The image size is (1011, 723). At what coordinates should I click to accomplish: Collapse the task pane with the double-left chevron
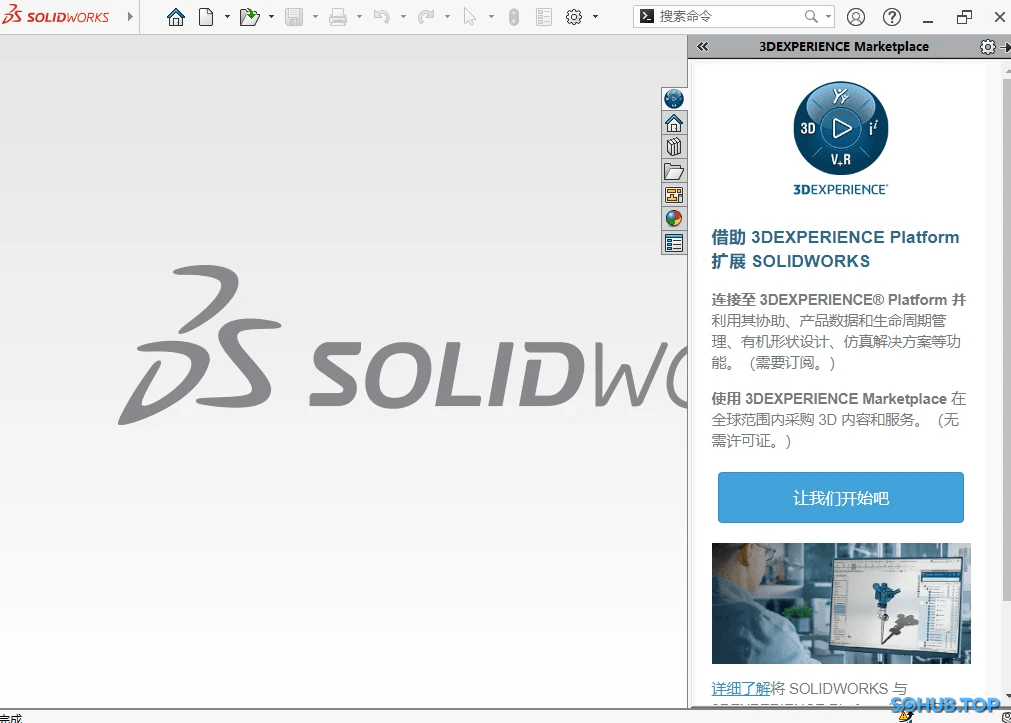tap(701, 46)
